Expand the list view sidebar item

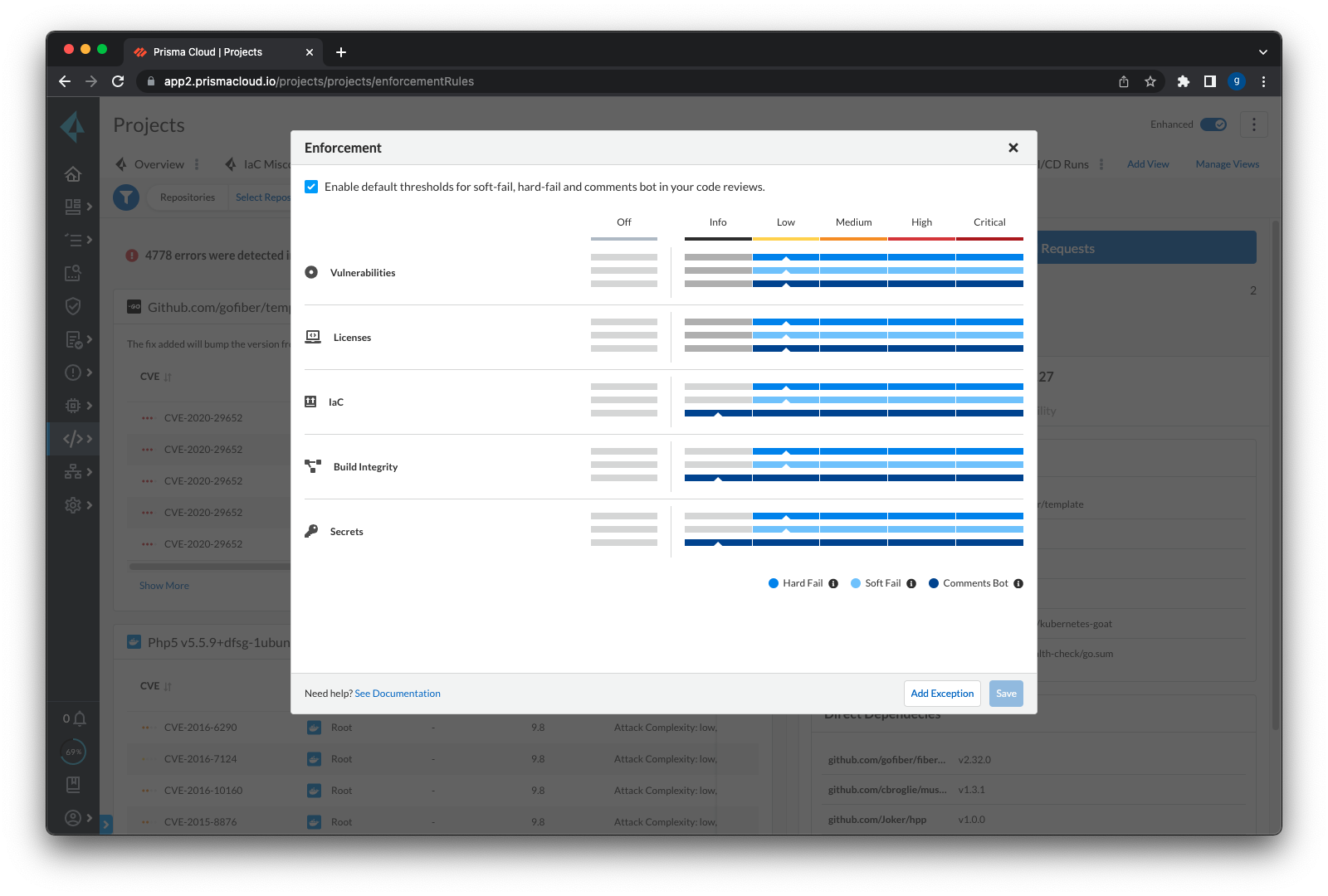(x=78, y=240)
